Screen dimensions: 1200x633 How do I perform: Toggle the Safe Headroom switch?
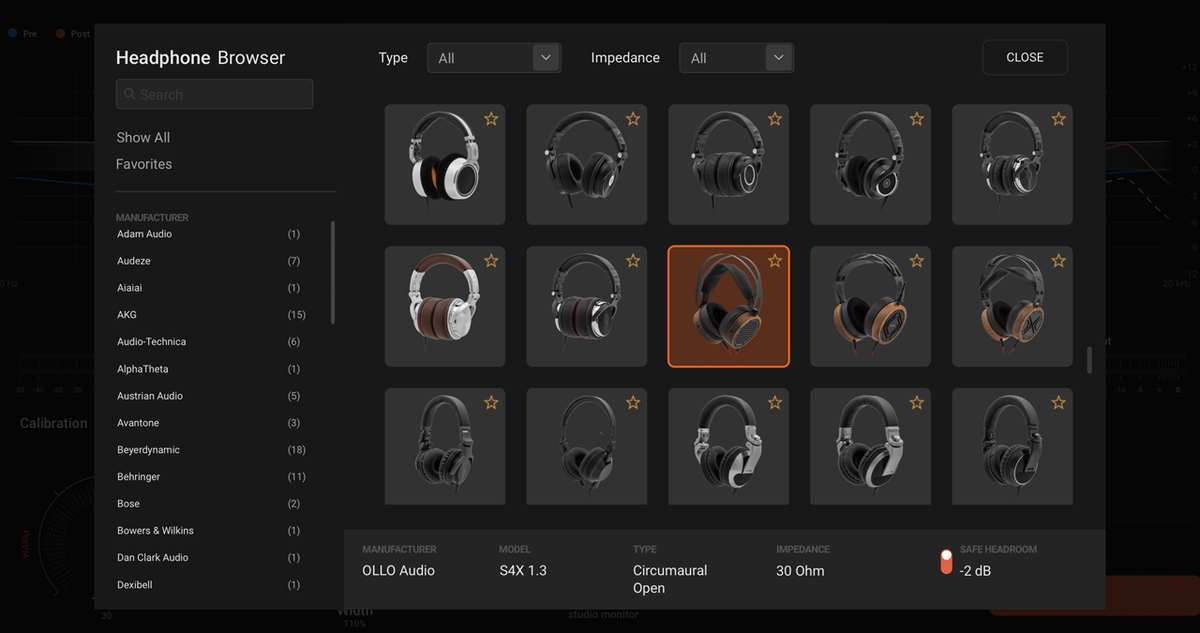point(946,562)
